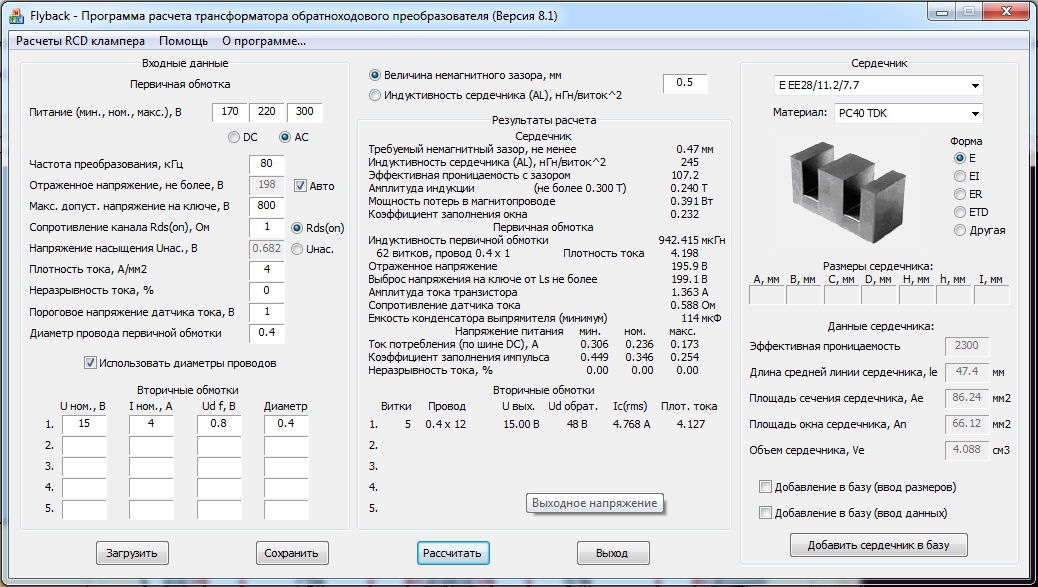1038x587 pixels.
Task: Click the Площадь окна сердечника An field
Action: [x=967, y=424]
